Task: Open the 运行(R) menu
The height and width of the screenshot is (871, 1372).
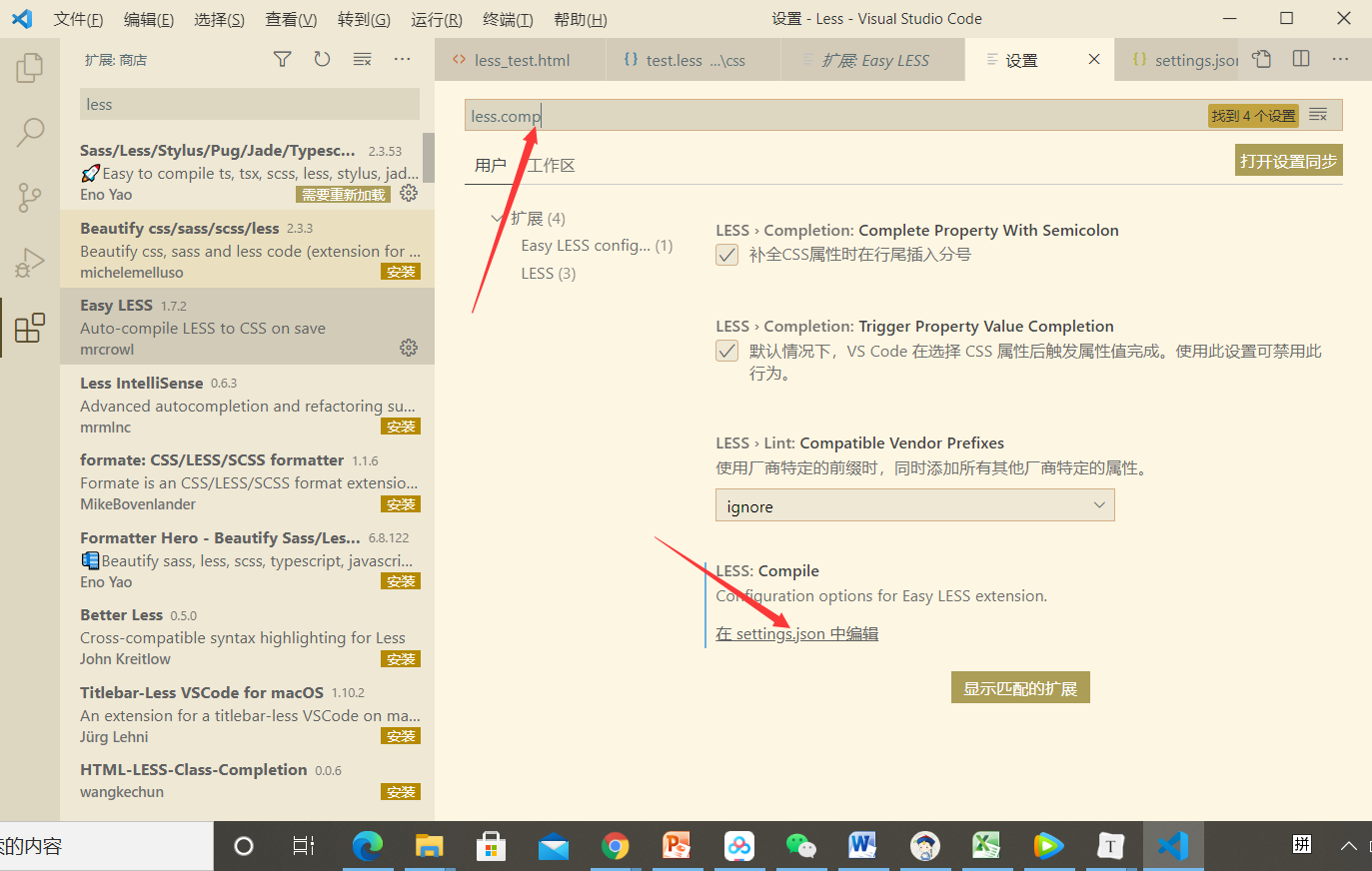Action: pyautogui.click(x=437, y=19)
